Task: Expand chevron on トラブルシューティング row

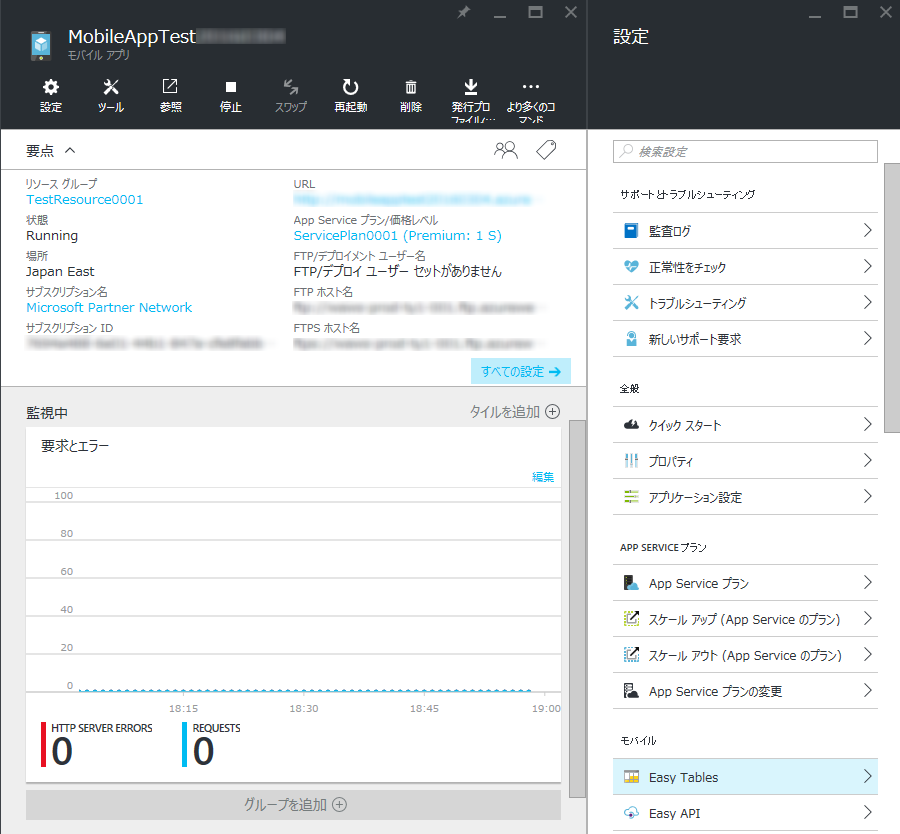Action: (x=867, y=302)
